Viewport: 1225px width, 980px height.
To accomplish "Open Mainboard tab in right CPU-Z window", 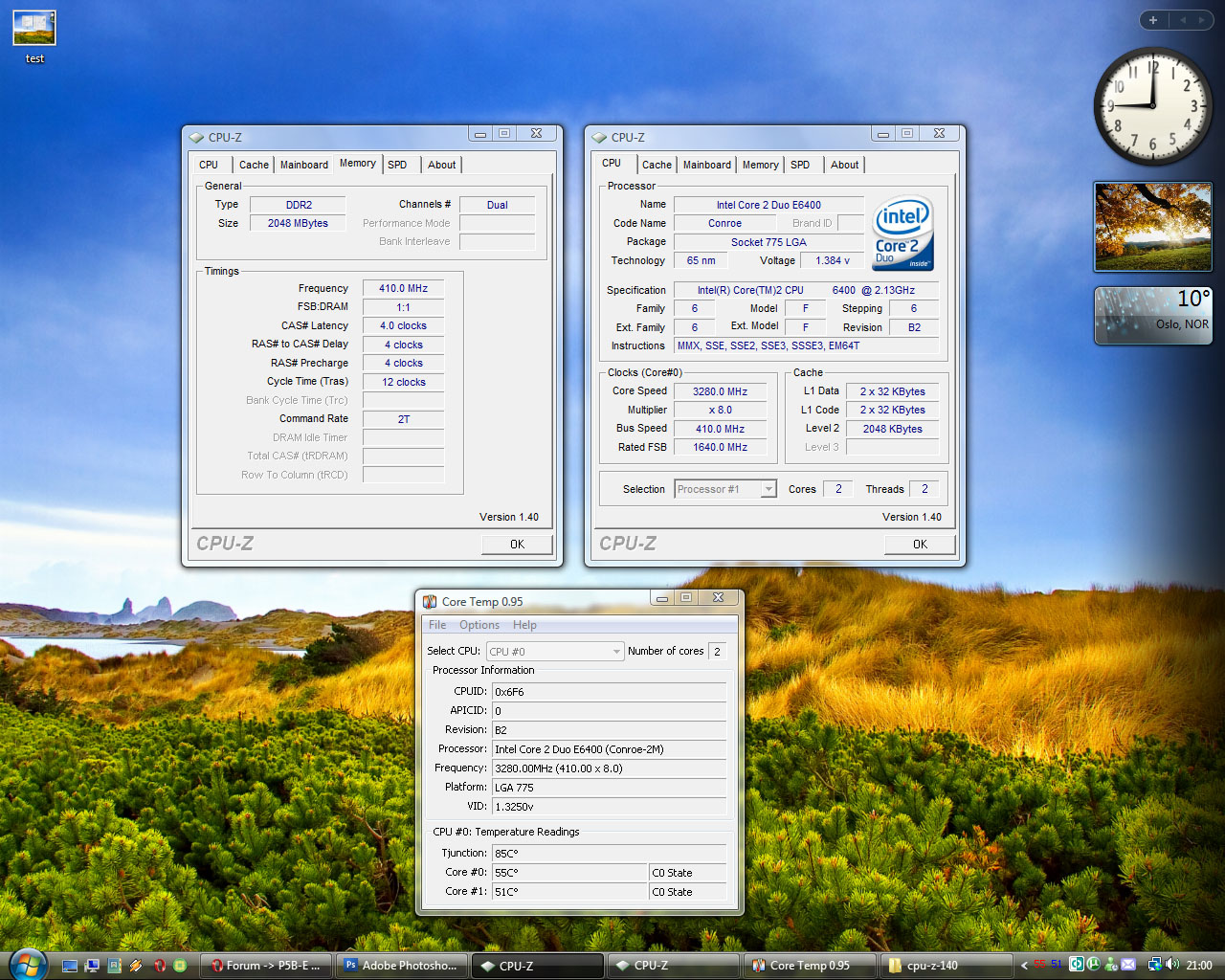I will click(x=707, y=165).
